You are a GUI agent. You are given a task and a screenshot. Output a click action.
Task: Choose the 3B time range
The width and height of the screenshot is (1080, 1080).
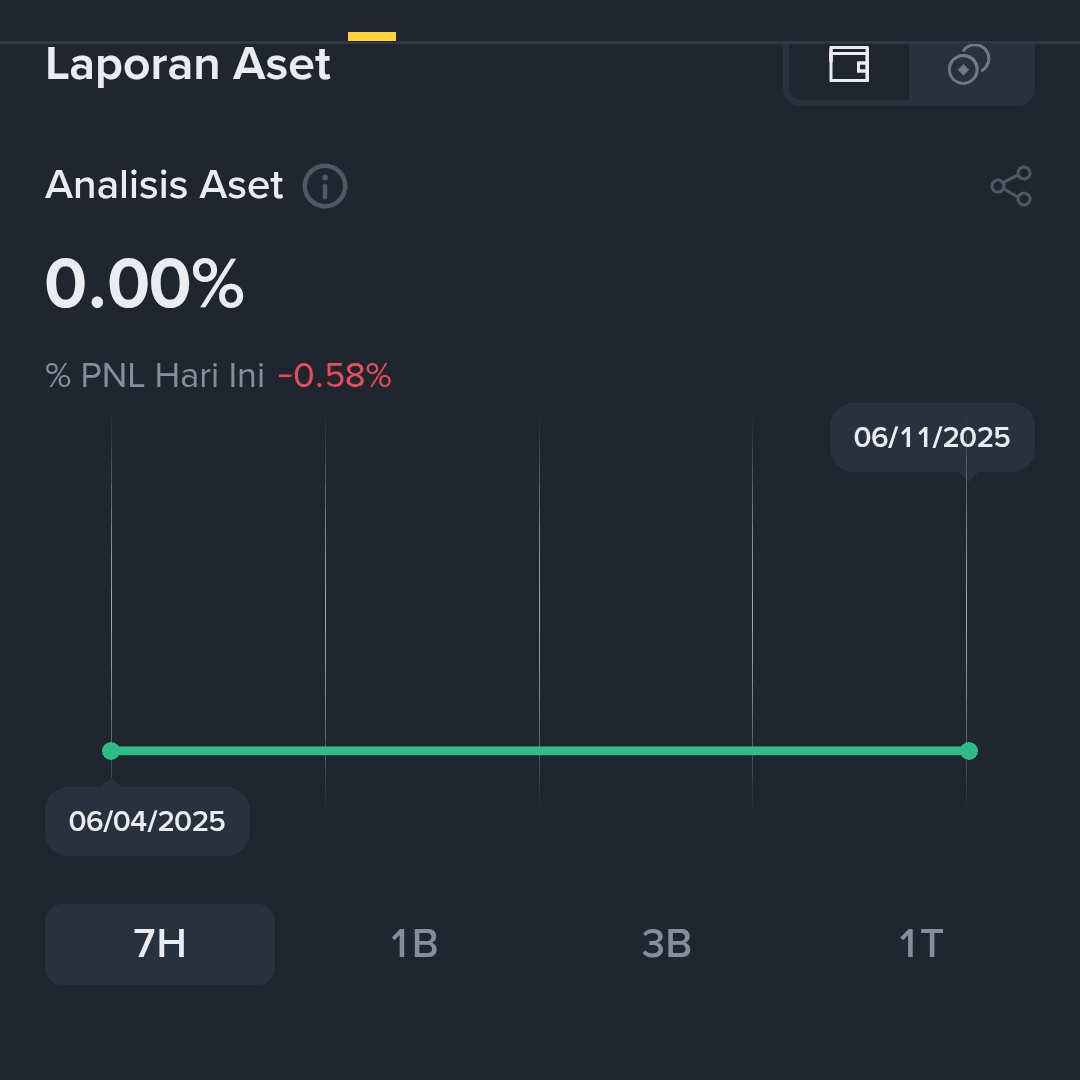pos(666,944)
